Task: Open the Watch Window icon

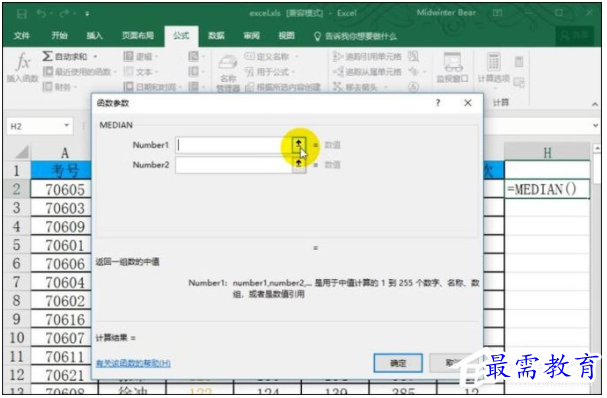Action: pos(452,67)
